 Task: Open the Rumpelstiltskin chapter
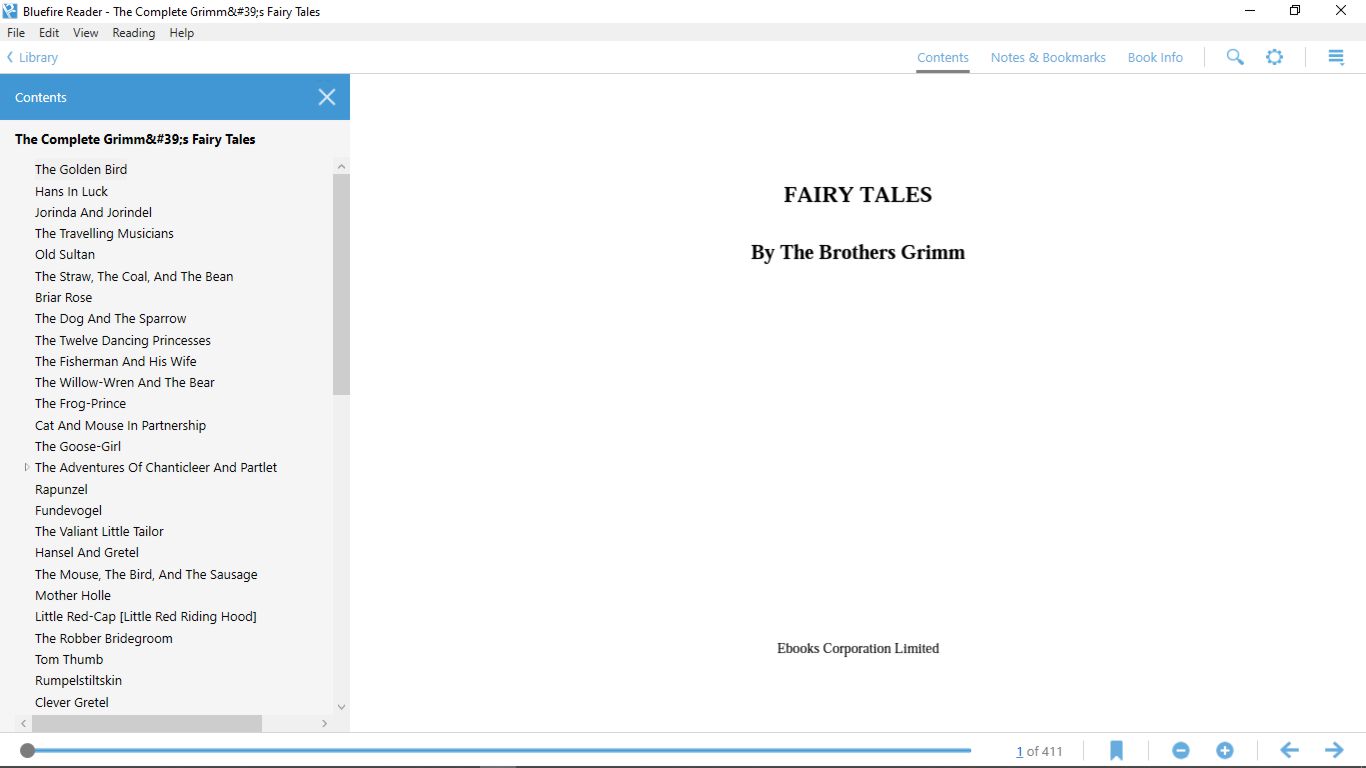click(78, 680)
